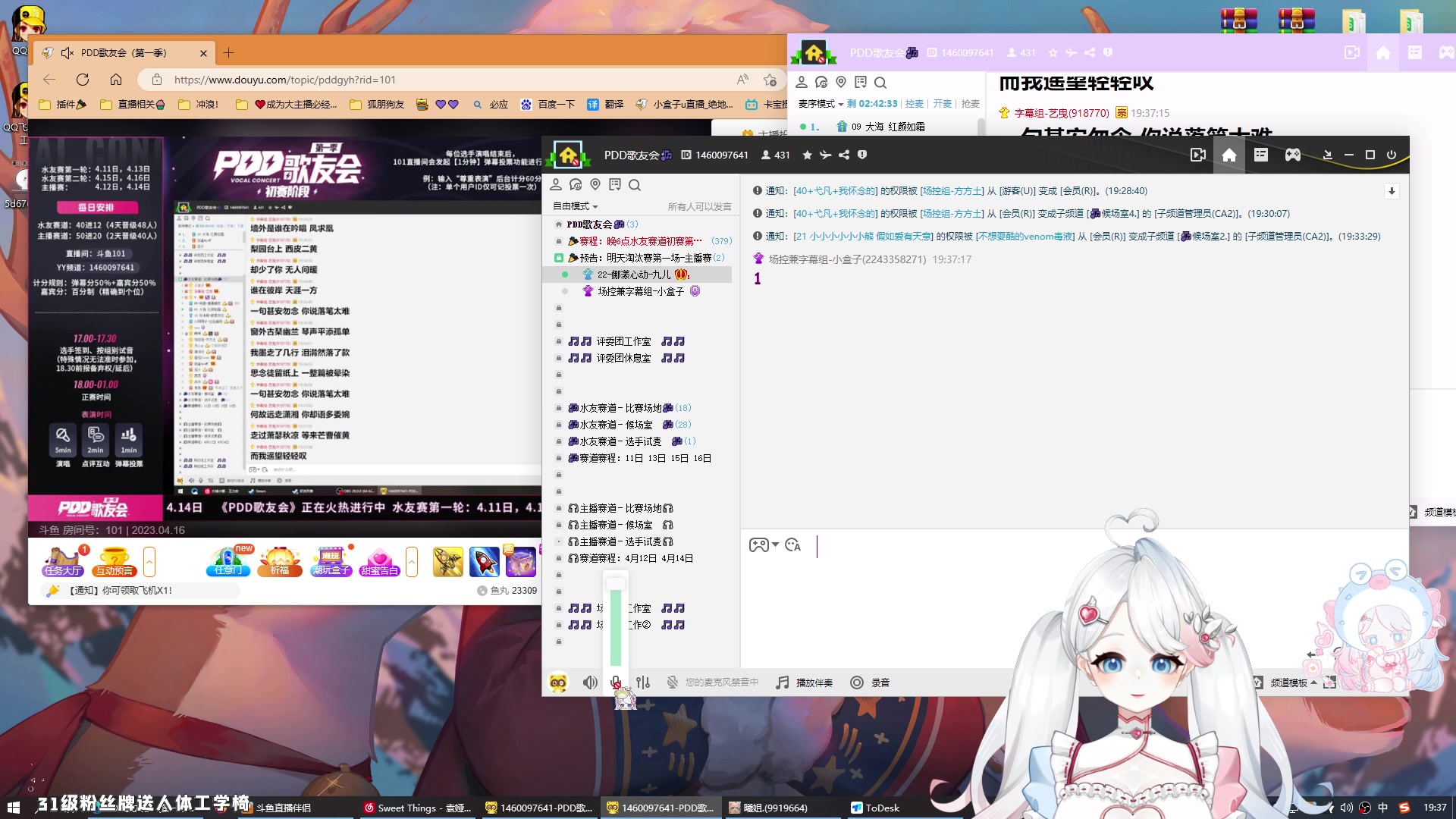Click the 播放伴奏 accompaniment icon
Screen dimensions: 1456x819
781,682
